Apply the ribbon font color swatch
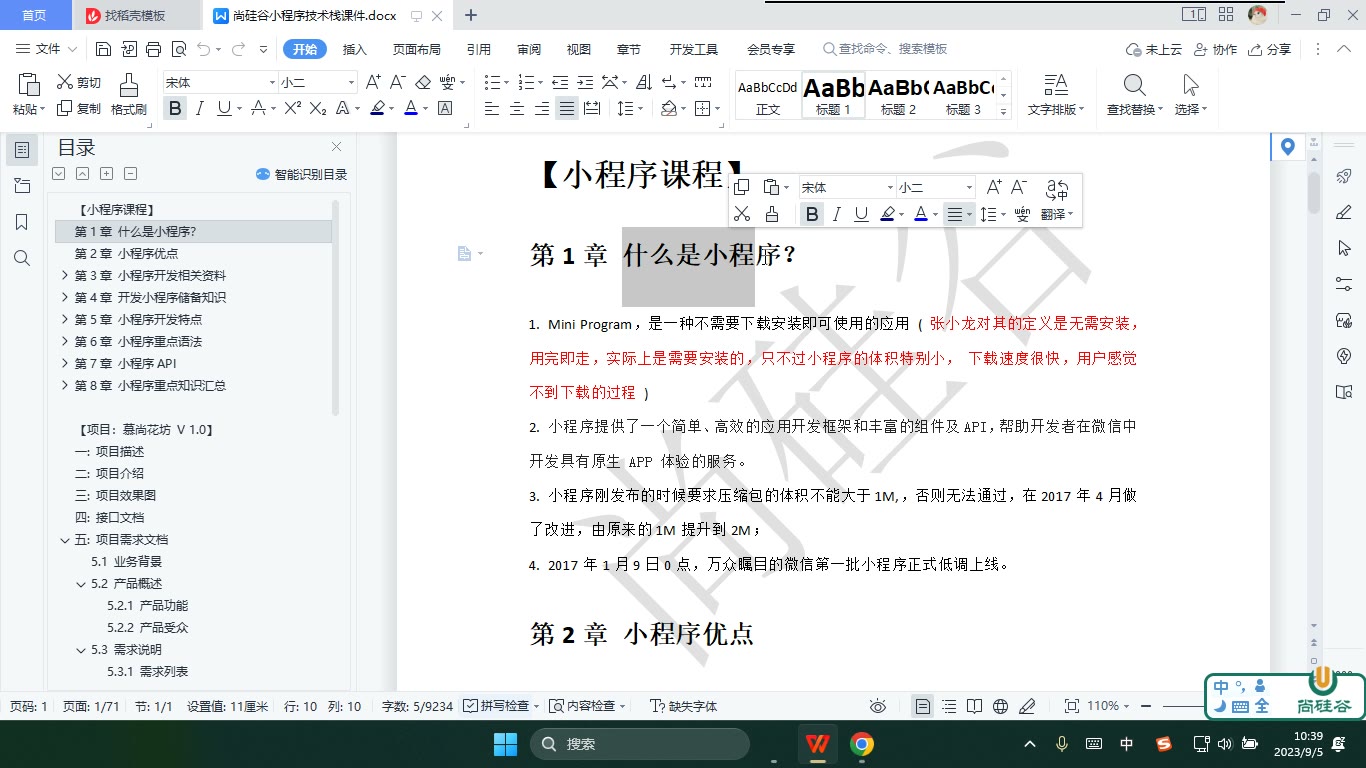1366x768 pixels. coord(410,109)
